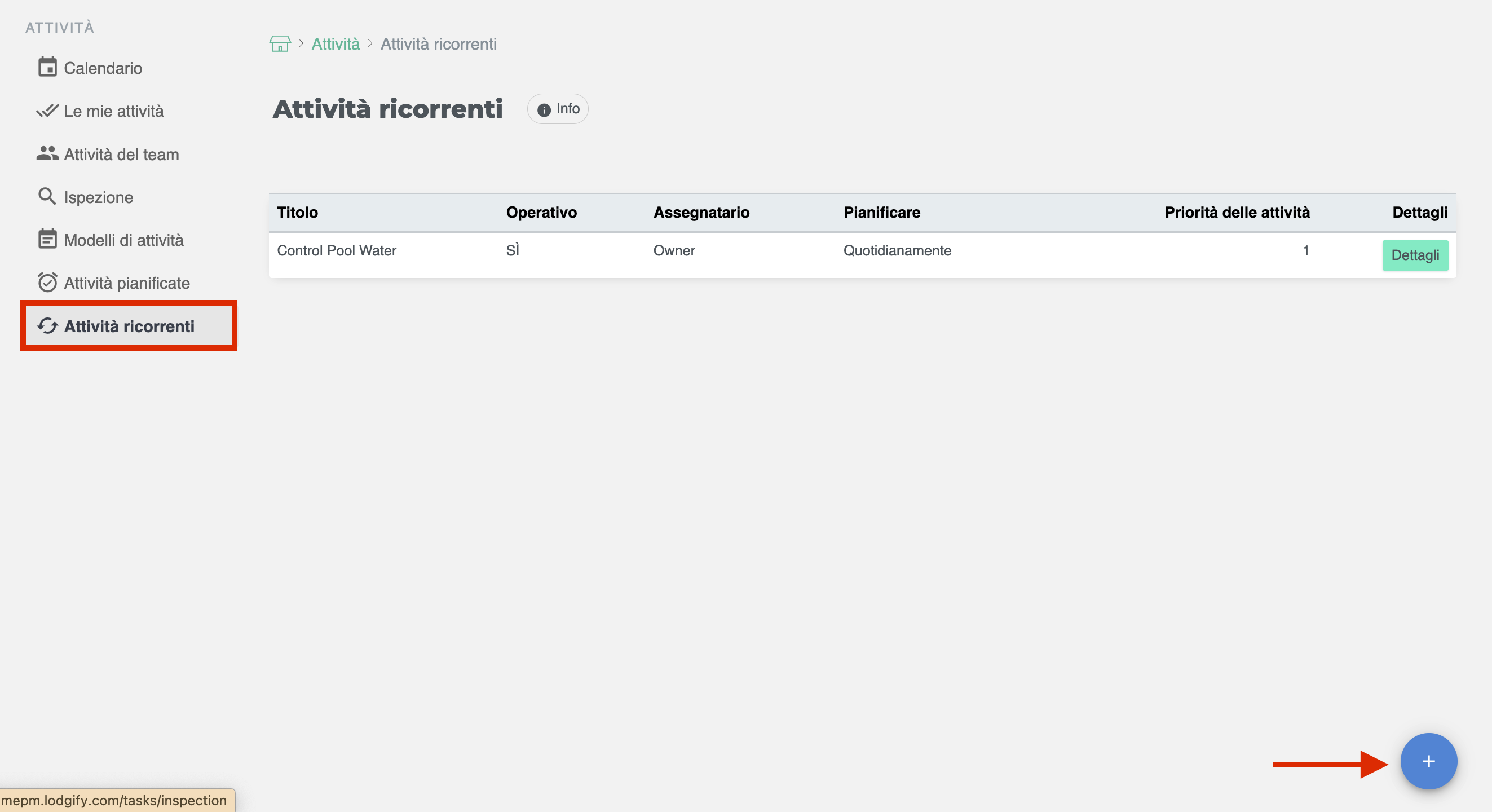Click the Modelli di attività template icon
Viewport: 1492px width, 812px height.
[x=47, y=239]
